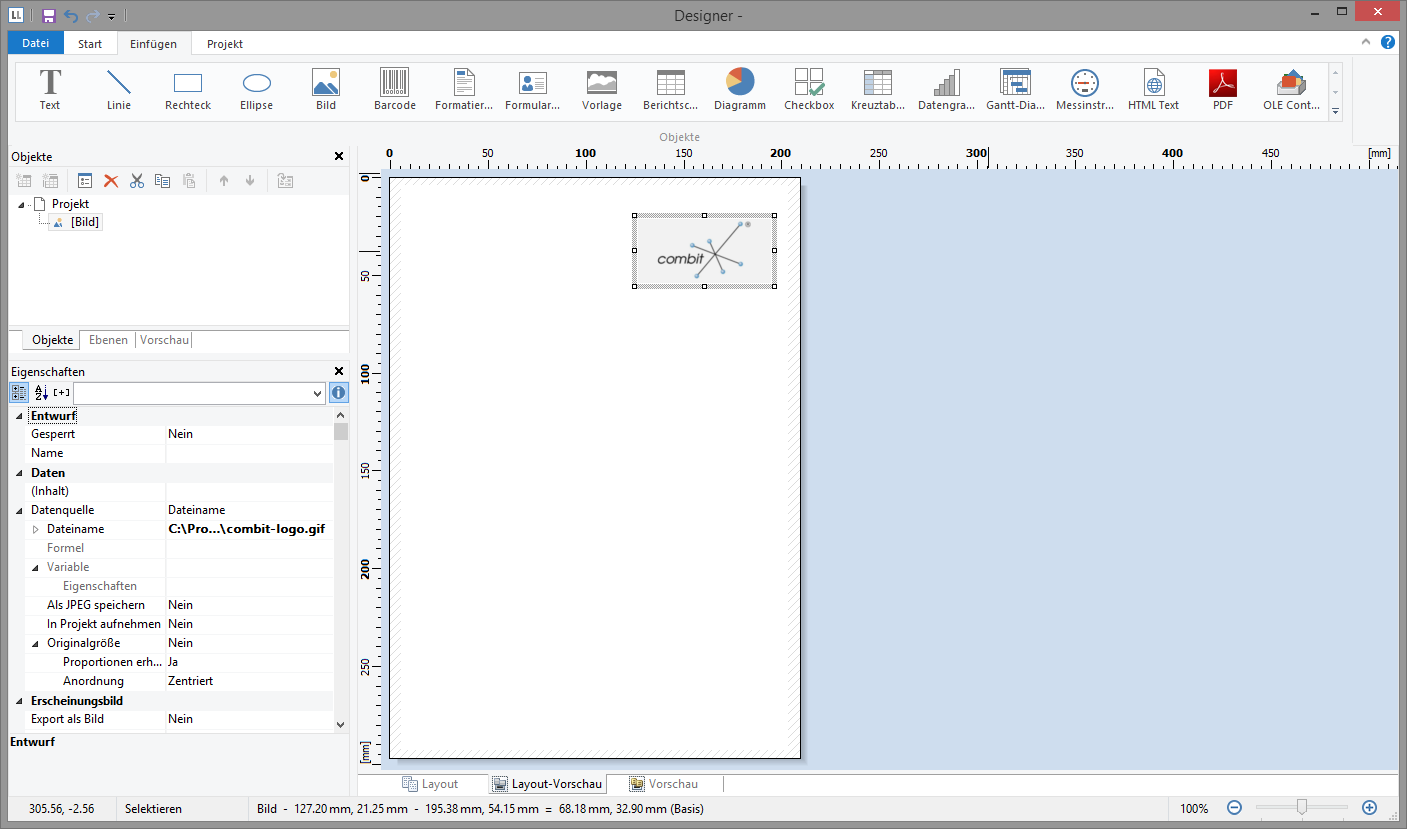Toggle alphabetical sorting of properties
The width and height of the screenshot is (1407, 829).
(41, 393)
